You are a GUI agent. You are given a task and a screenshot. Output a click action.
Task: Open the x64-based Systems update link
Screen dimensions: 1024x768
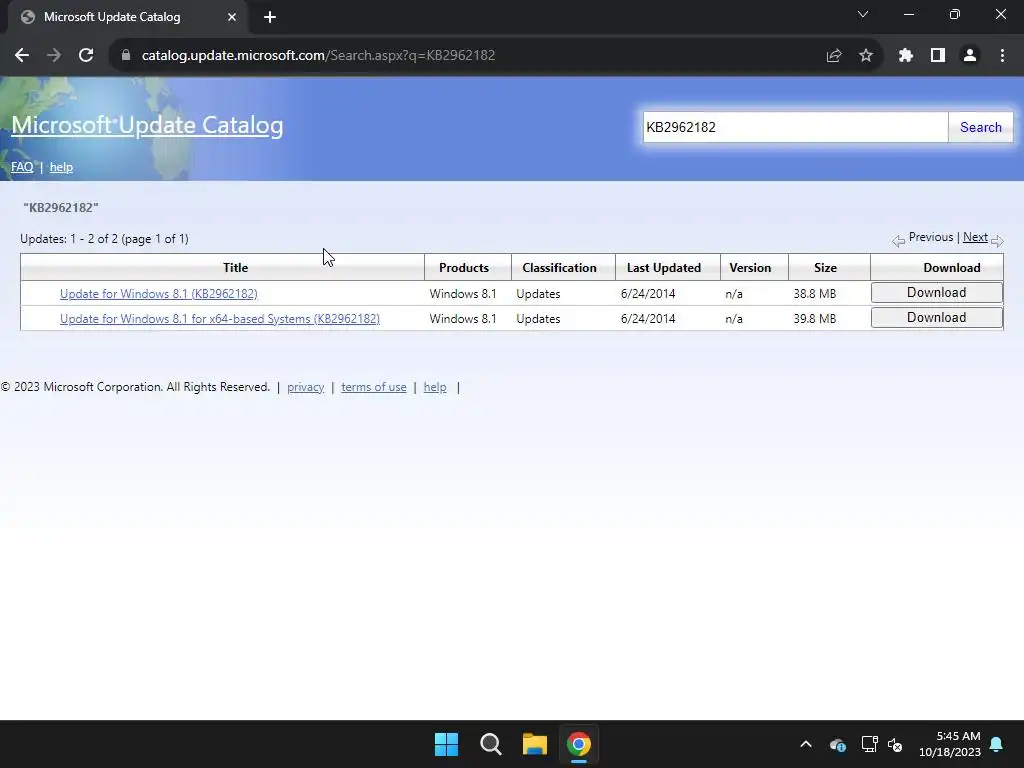pyautogui.click(x=219, y=319)
